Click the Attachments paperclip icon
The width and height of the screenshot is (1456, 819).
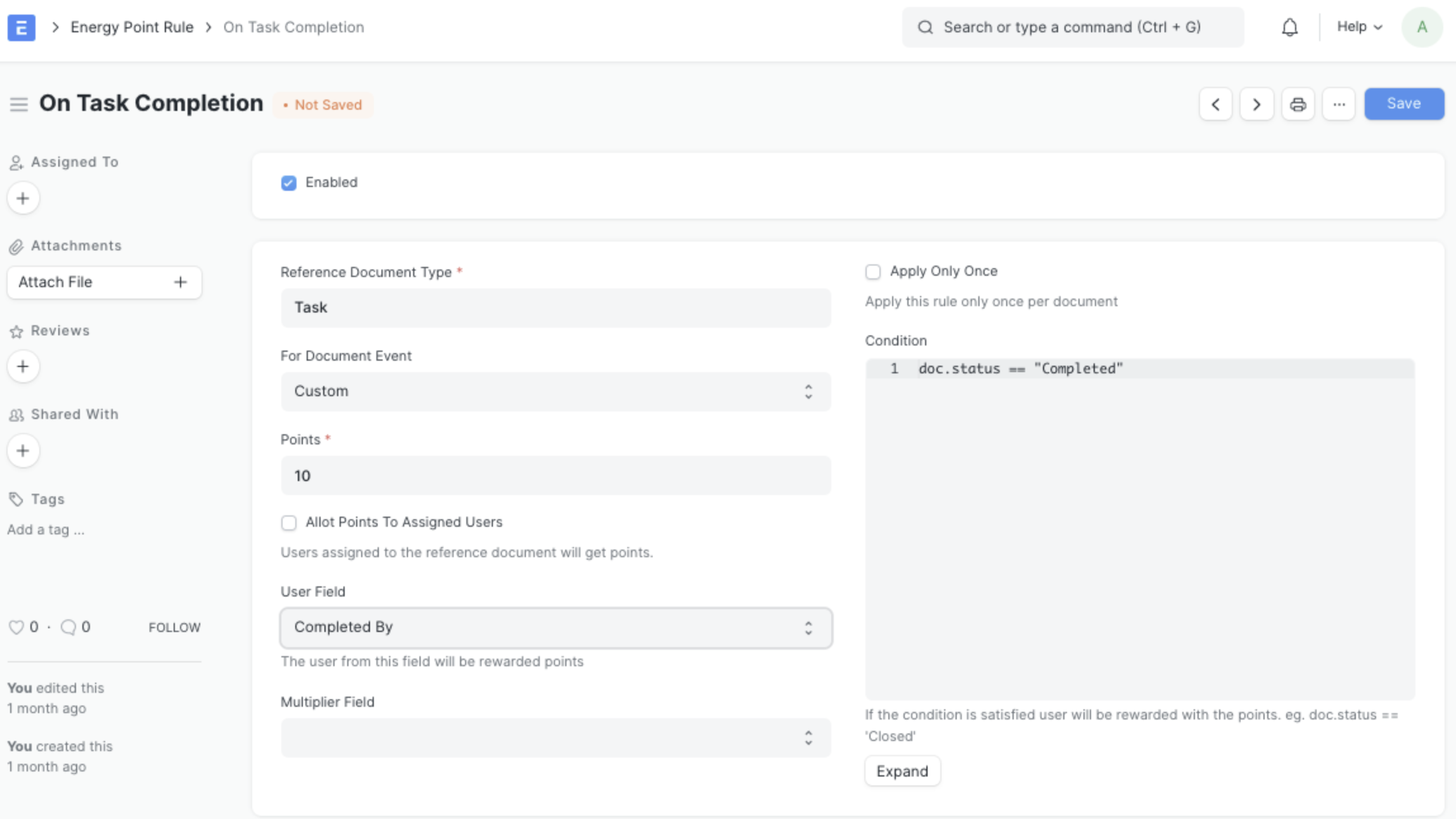[16, 247]
